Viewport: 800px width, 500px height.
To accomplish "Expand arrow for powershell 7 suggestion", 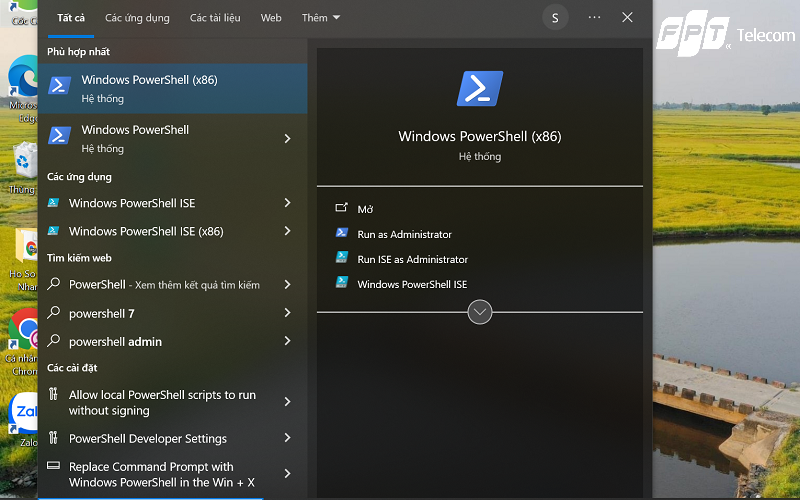I will coord(287,313).
